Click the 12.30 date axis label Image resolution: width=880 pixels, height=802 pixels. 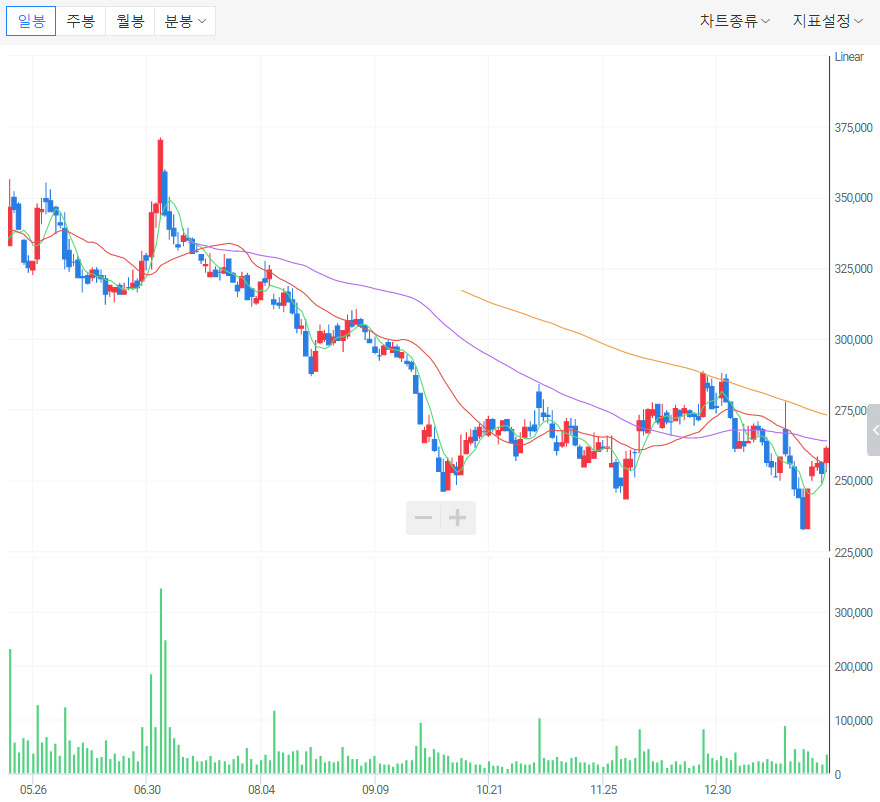718,790
